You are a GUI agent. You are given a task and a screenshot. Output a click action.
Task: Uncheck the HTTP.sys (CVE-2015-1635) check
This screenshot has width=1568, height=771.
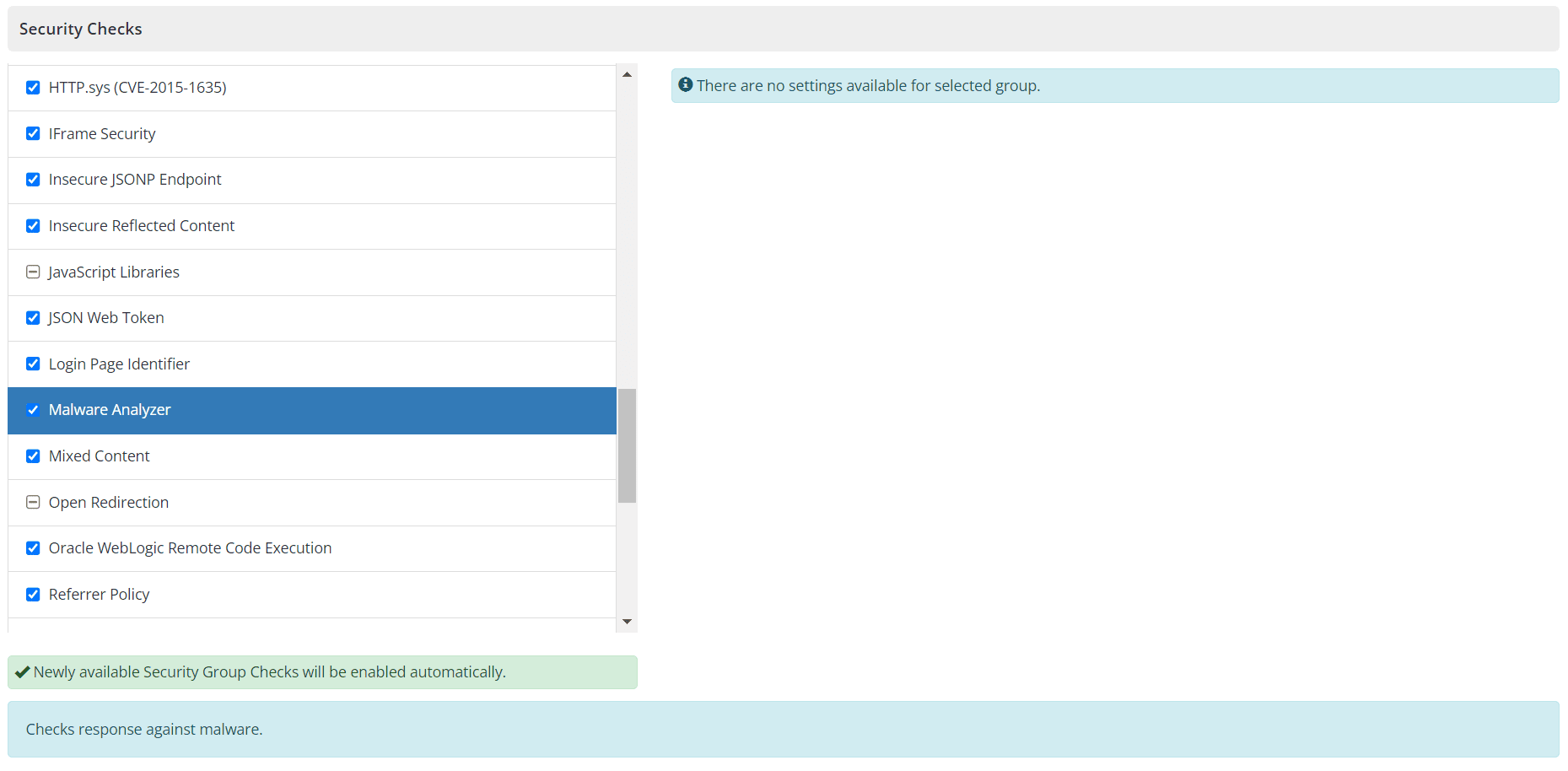point(33,87)
